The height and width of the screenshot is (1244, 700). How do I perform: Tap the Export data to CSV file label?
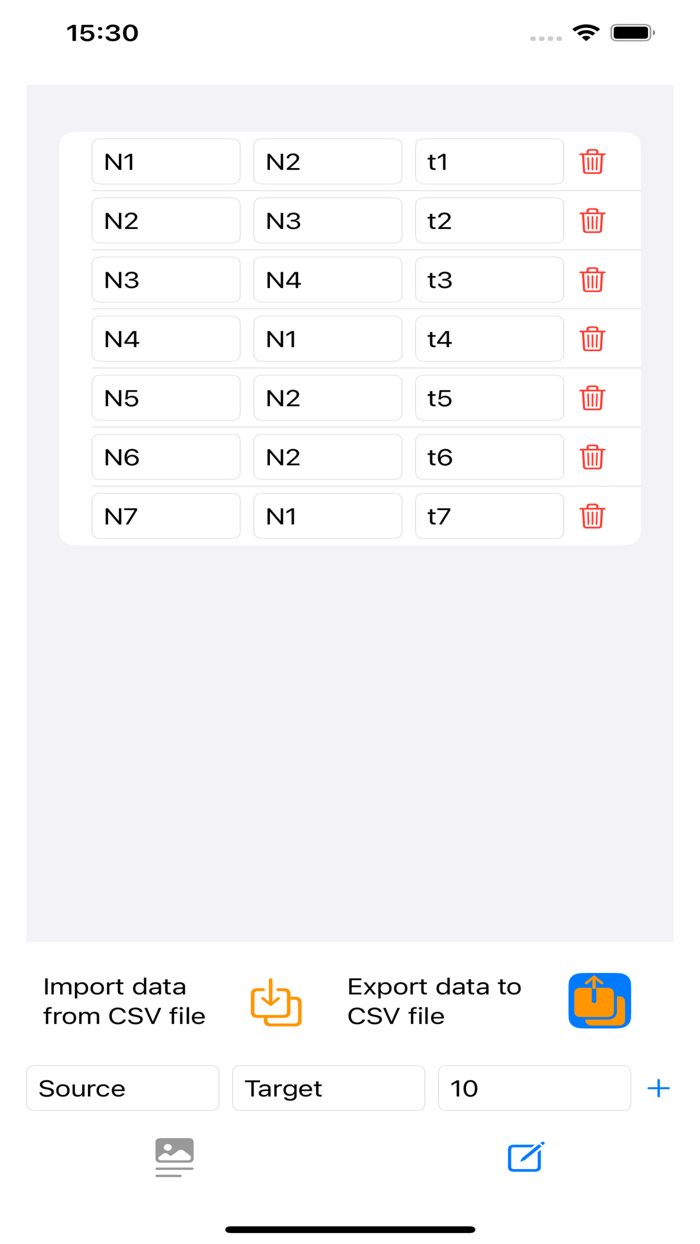(x=434, y=1001)
